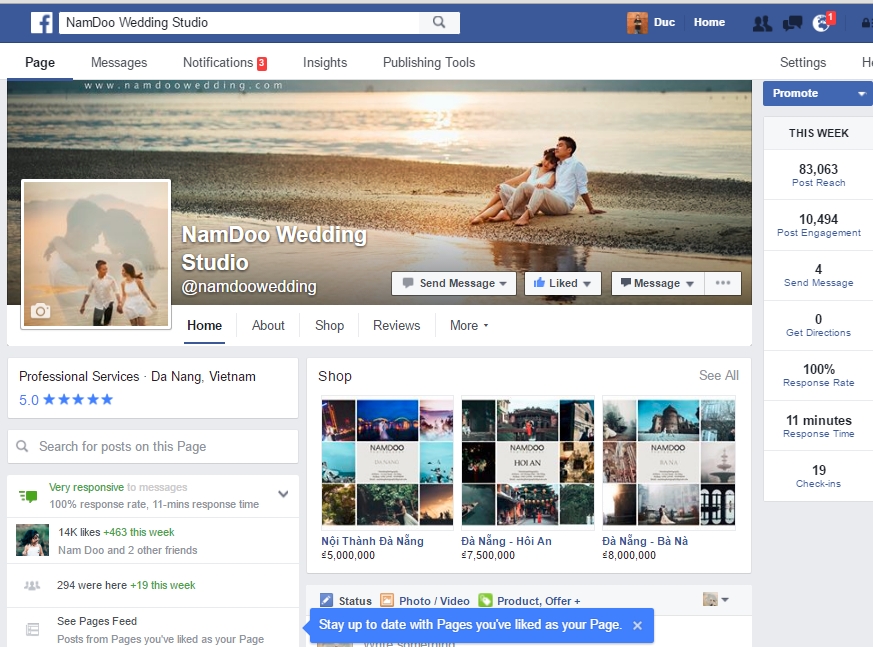The height and width of the screenshot is (647, 873).
Task: Open the Nội Thành Đà Nẵng collage thumbnail
Action: click(x=388, y=463)
